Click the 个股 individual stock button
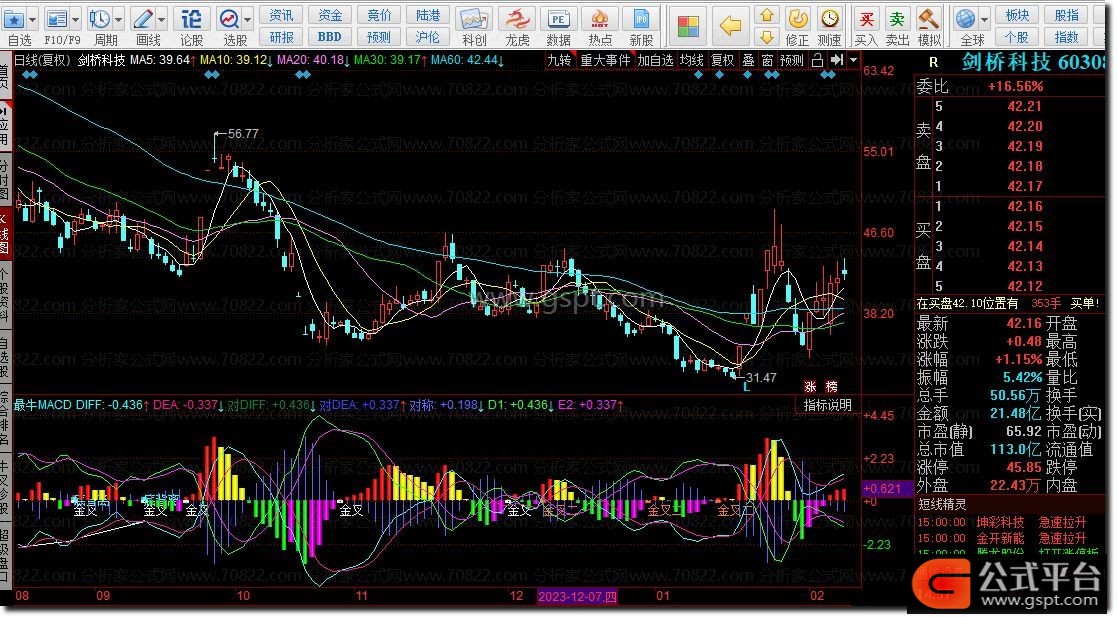The image size is (1117, 617). click(x=1017, y=36)
